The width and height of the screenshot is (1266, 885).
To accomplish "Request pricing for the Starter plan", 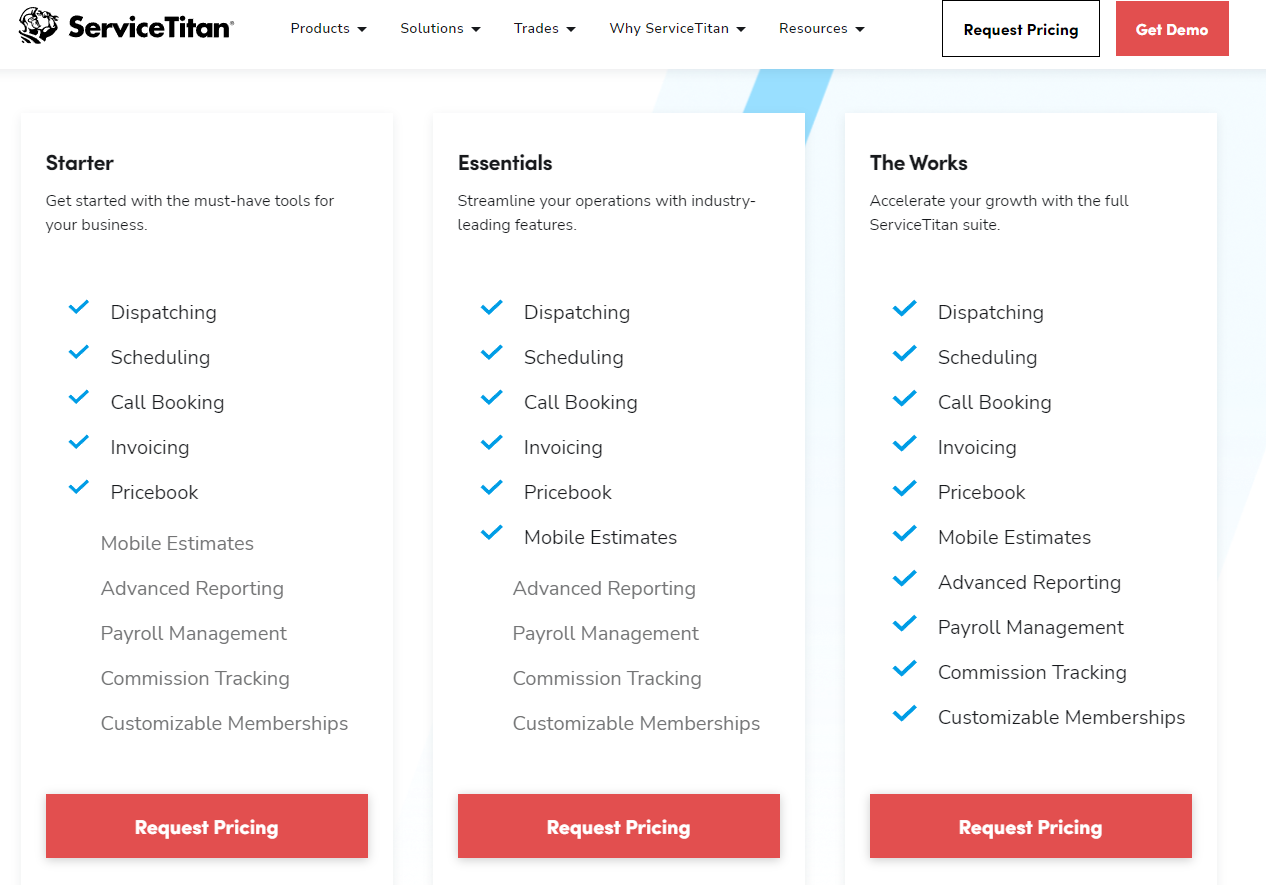I will tap(206, 826).
